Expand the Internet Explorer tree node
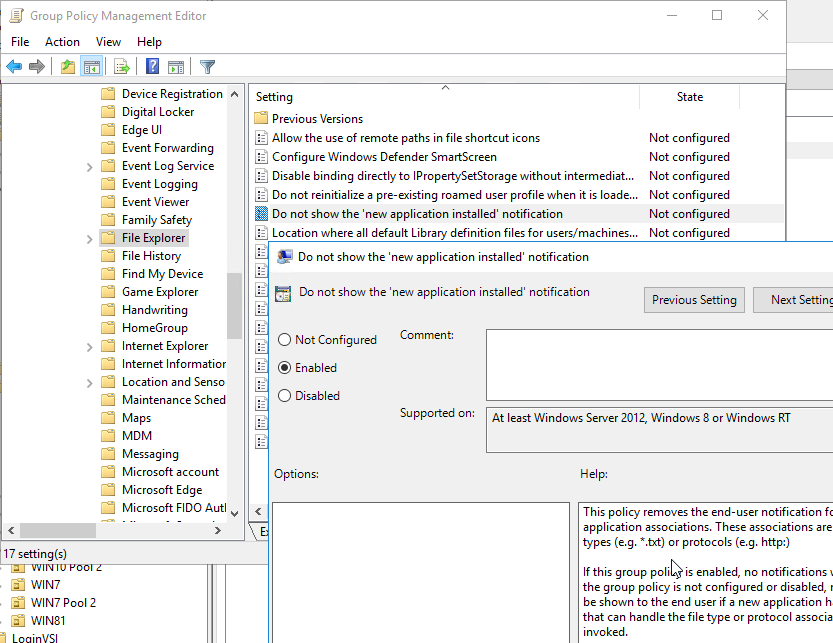 coord(89,347)
